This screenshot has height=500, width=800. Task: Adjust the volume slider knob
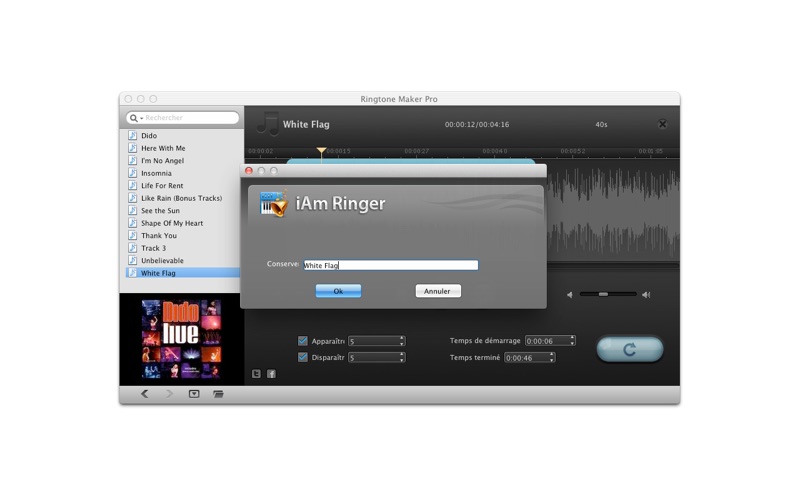[x=603, y=294]
